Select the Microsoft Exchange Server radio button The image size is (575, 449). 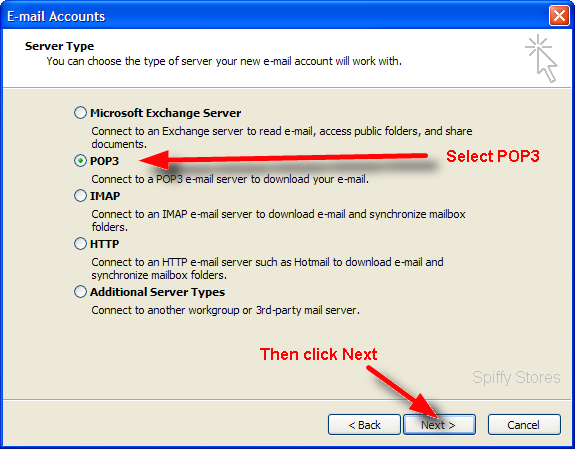pyautogui.click(x=80, y=113)
